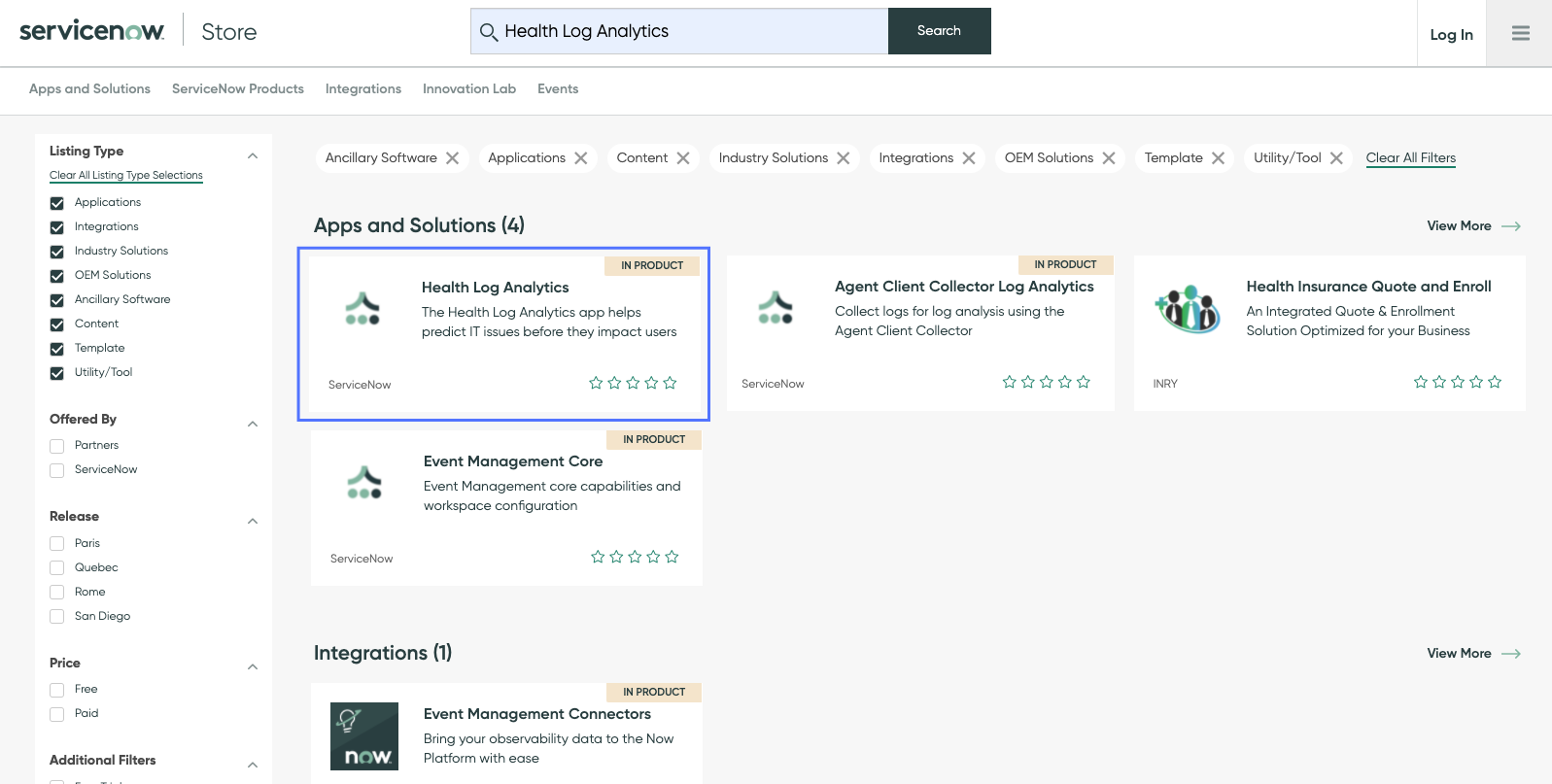Viewport: 1552px width, 784px height.
Task: Uncheck the Applications listing type
Action: [57, 203]
